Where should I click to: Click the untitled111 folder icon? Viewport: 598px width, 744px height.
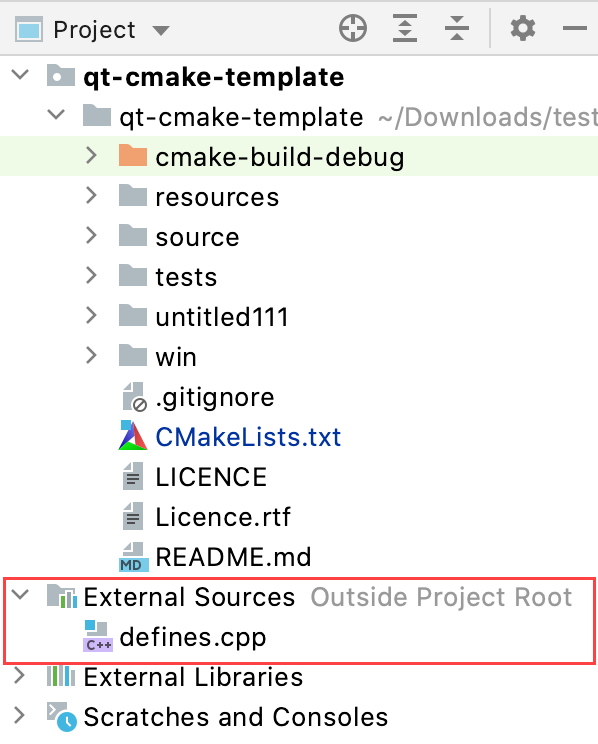click(132, 315)
